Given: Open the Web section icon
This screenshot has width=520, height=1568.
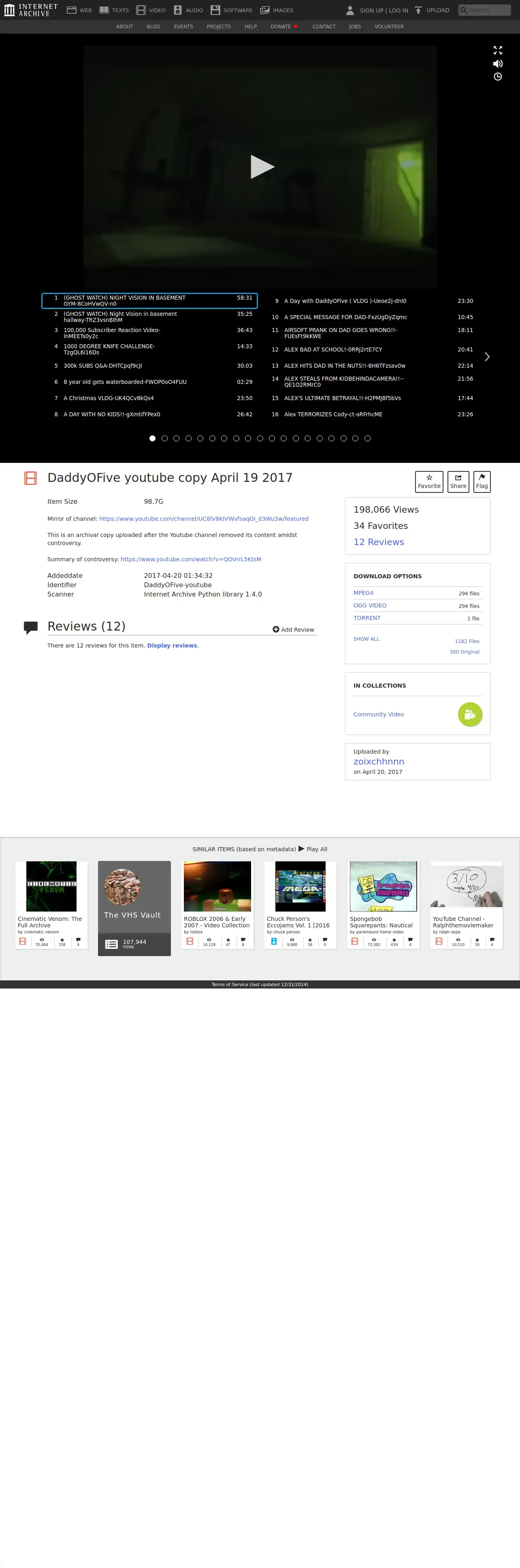Looking at the screenshot, I should click(x=71, y=11).
